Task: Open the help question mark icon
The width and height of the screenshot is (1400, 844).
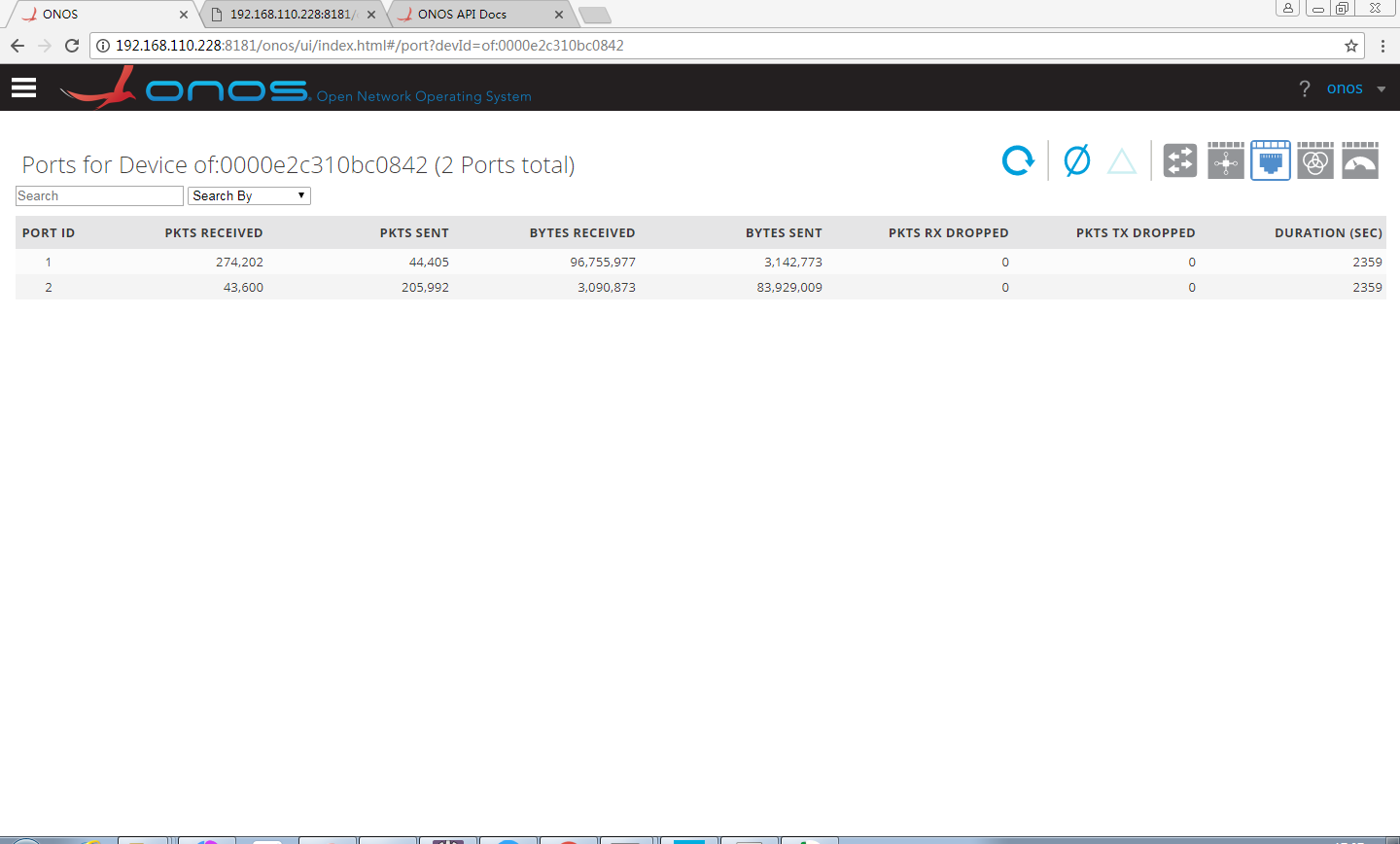Action: point(1305,88)
